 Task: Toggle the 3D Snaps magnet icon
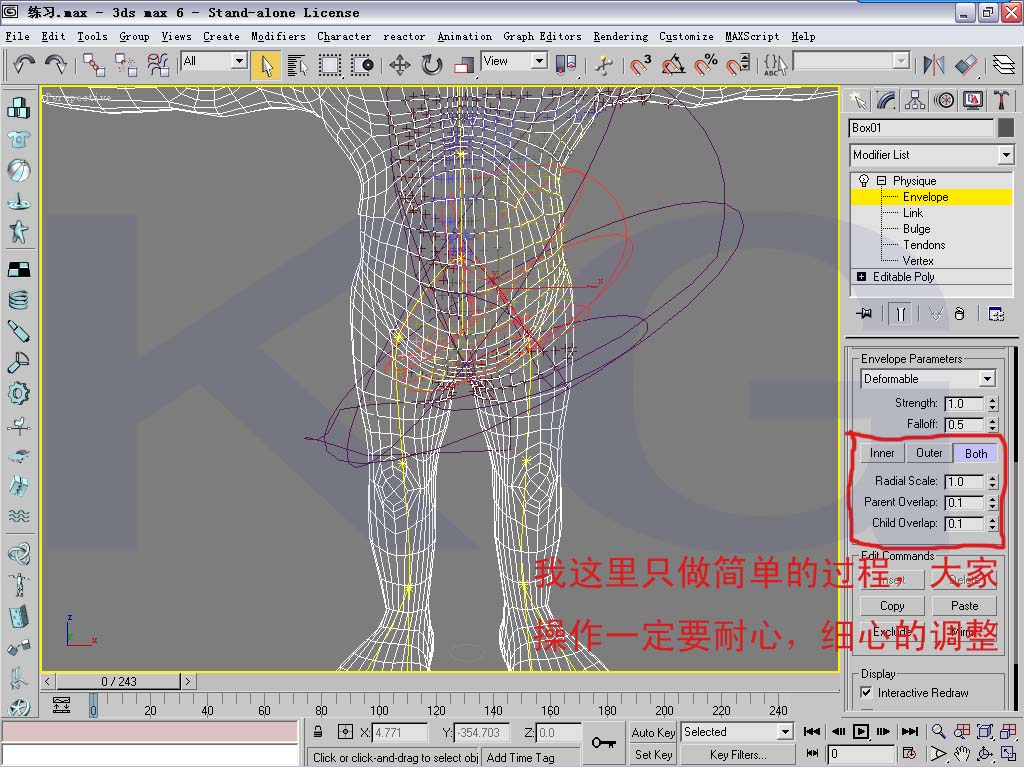coord(641,65)
